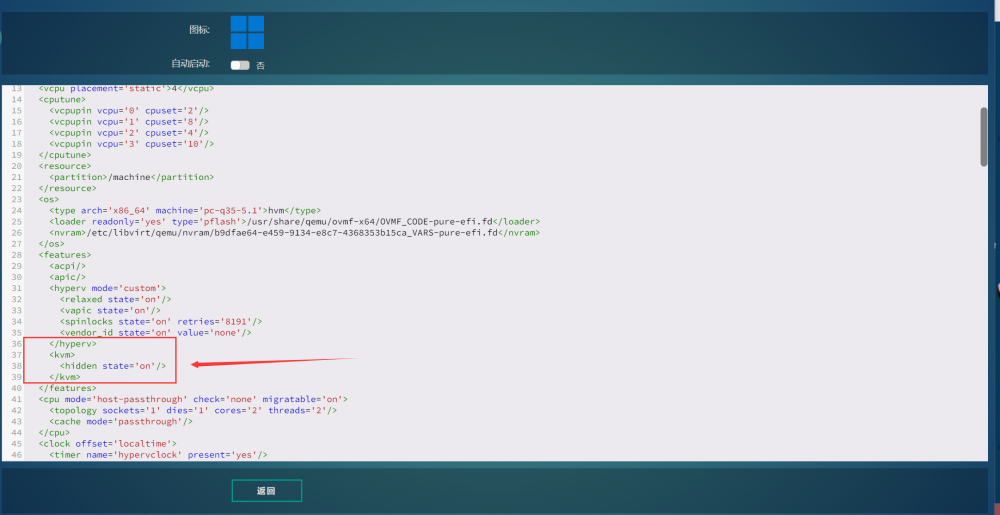The height and width of the screenshot is (515, 1000).
Task: Click the <apic/> line
Action: pos(68,277)
